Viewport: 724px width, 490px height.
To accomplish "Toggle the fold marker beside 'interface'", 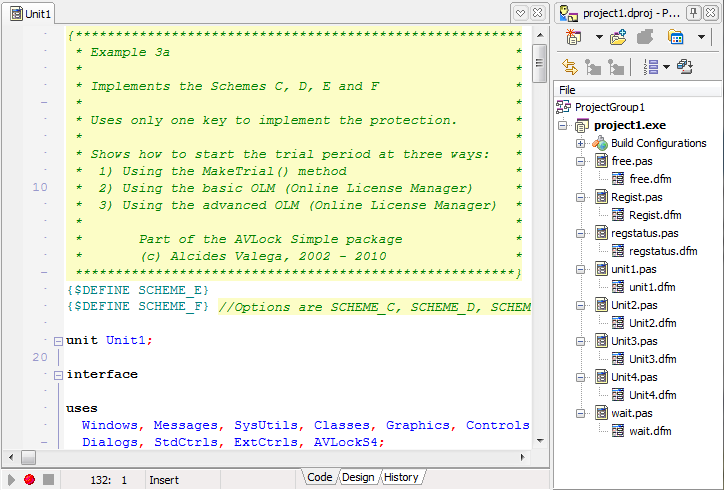I will (58, 375).
